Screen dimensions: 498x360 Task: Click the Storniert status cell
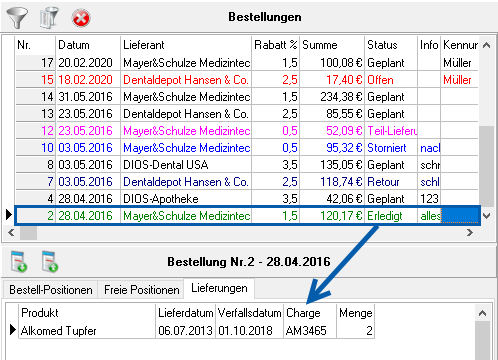click(x=391, y=148)
